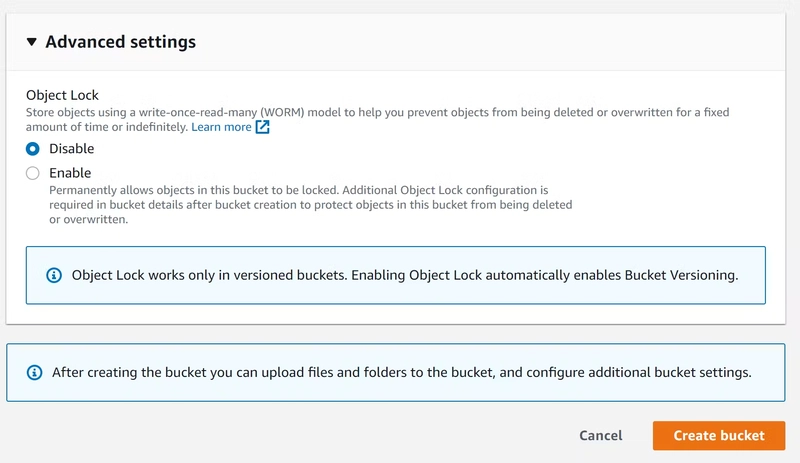Click info icon in Object Lock versioning notice

[x=54, y=275]
